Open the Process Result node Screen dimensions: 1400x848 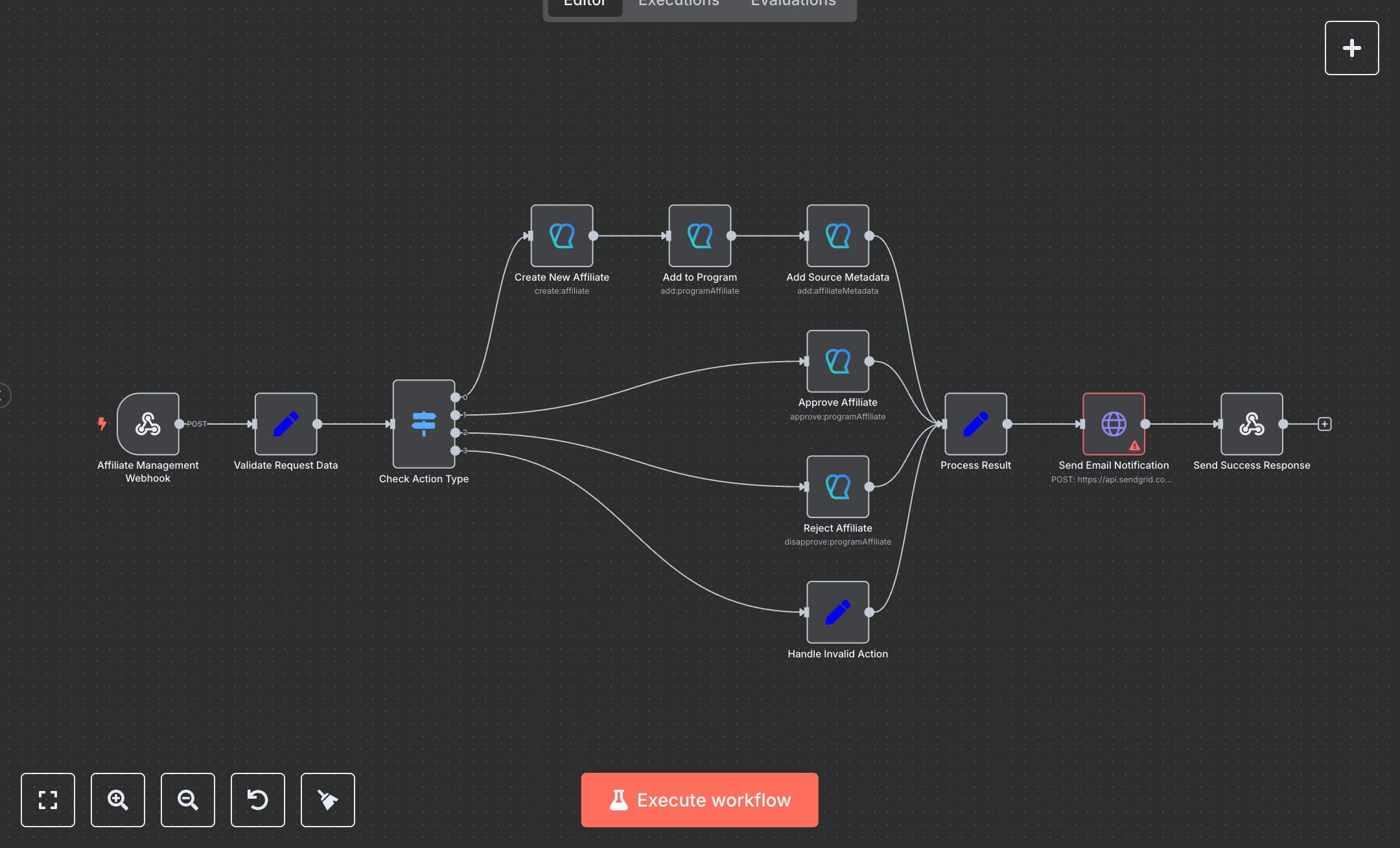coord(975,425)
